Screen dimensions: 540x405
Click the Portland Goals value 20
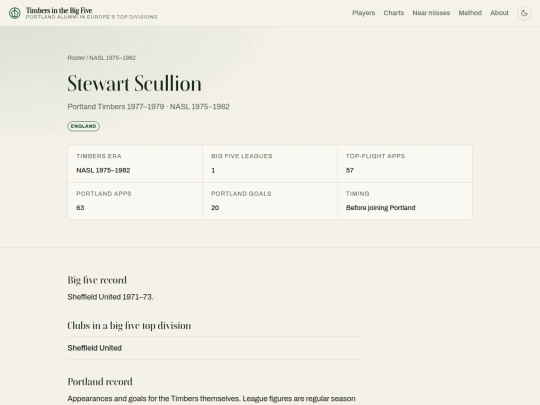[215, 208]
